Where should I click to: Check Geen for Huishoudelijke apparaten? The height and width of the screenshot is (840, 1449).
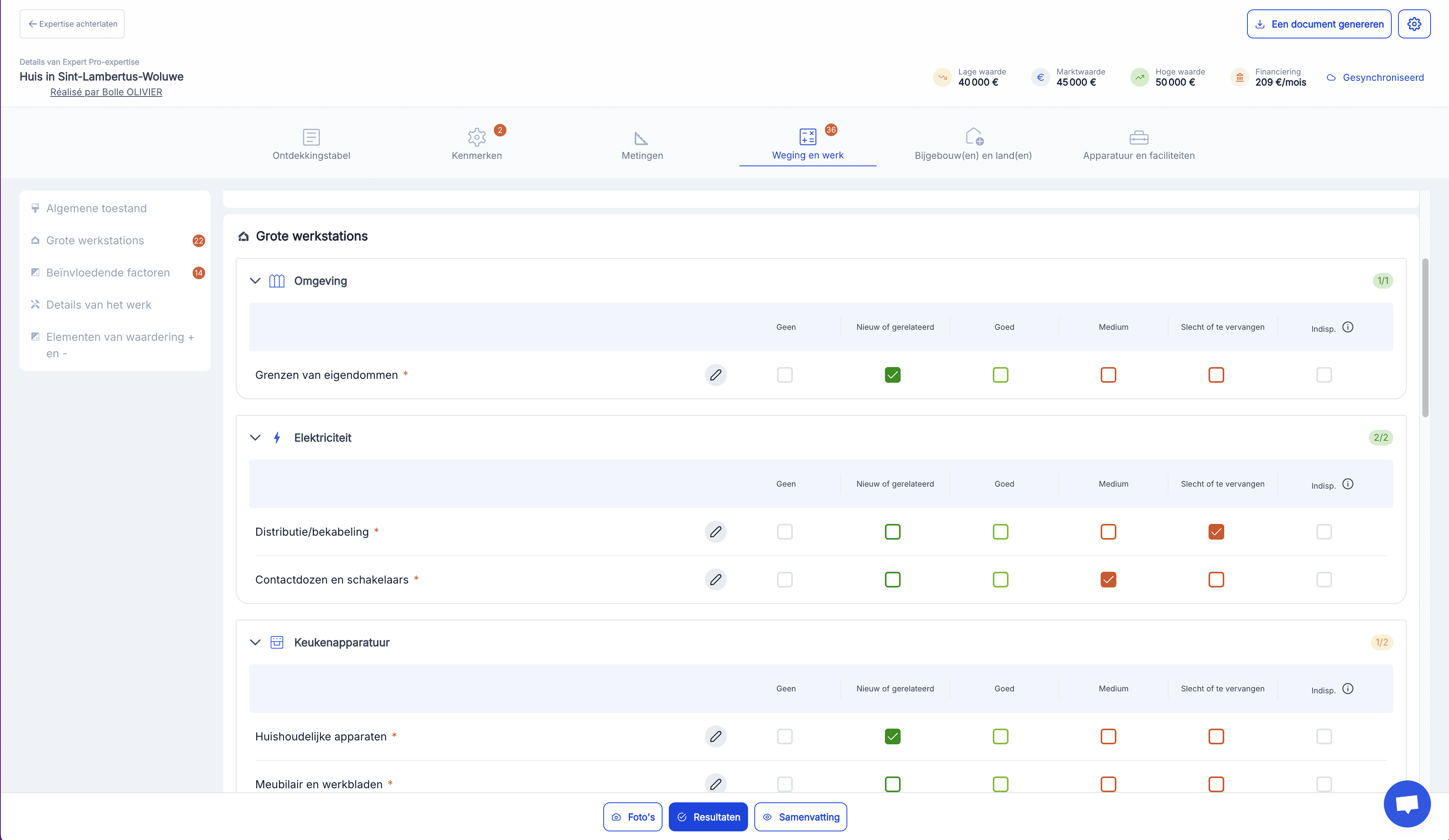(x=785, y=736)
